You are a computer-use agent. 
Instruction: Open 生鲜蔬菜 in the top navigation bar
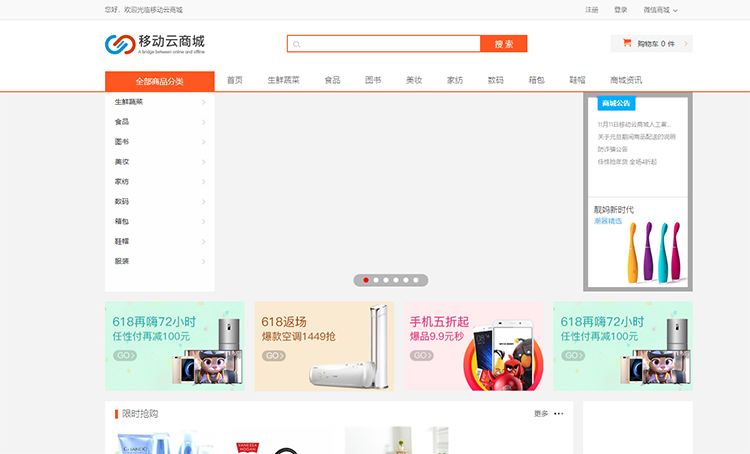(284, 80)
